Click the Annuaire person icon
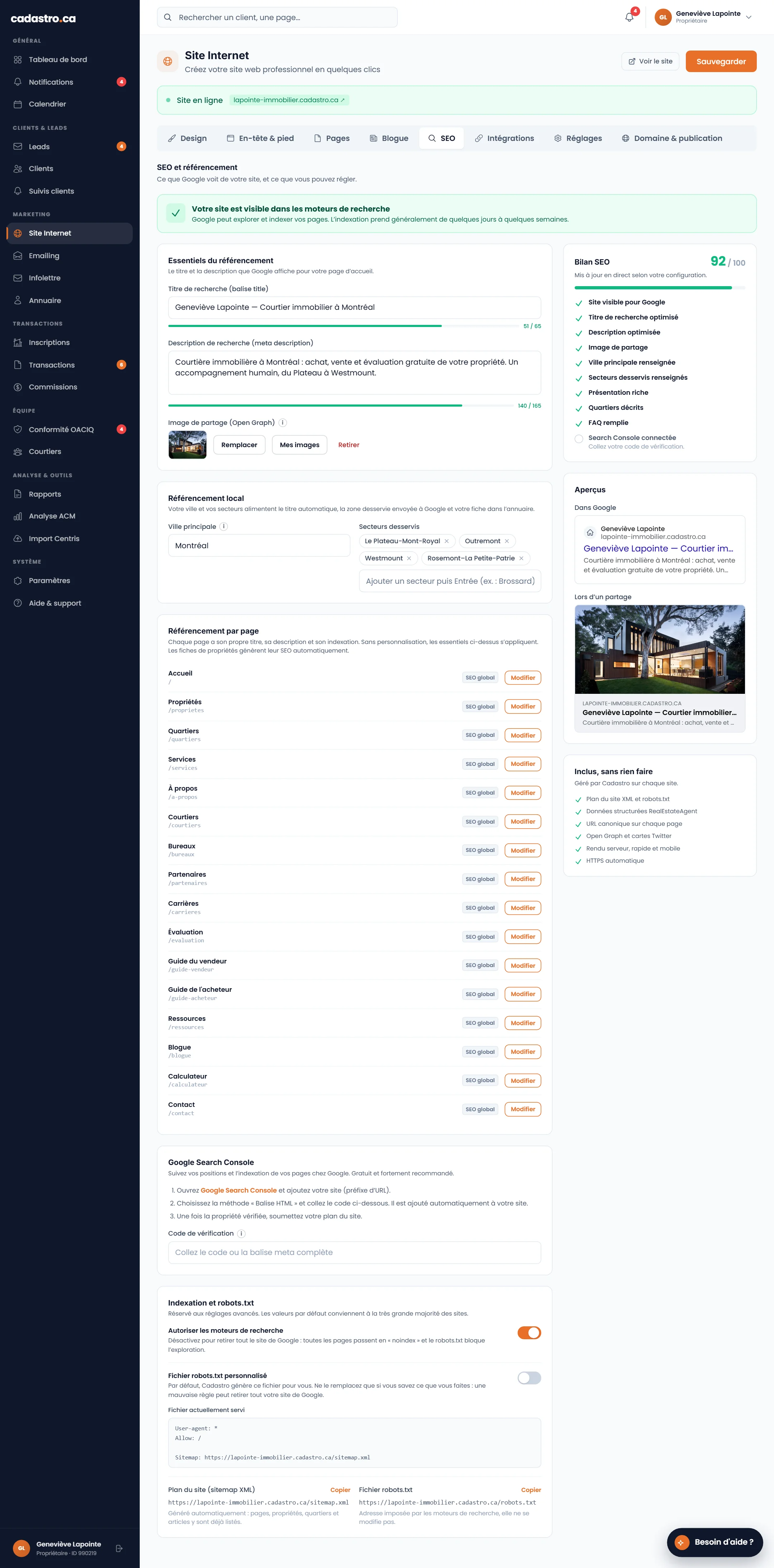774x1568 pixels. pyautogui.click(x=18, y=301)
